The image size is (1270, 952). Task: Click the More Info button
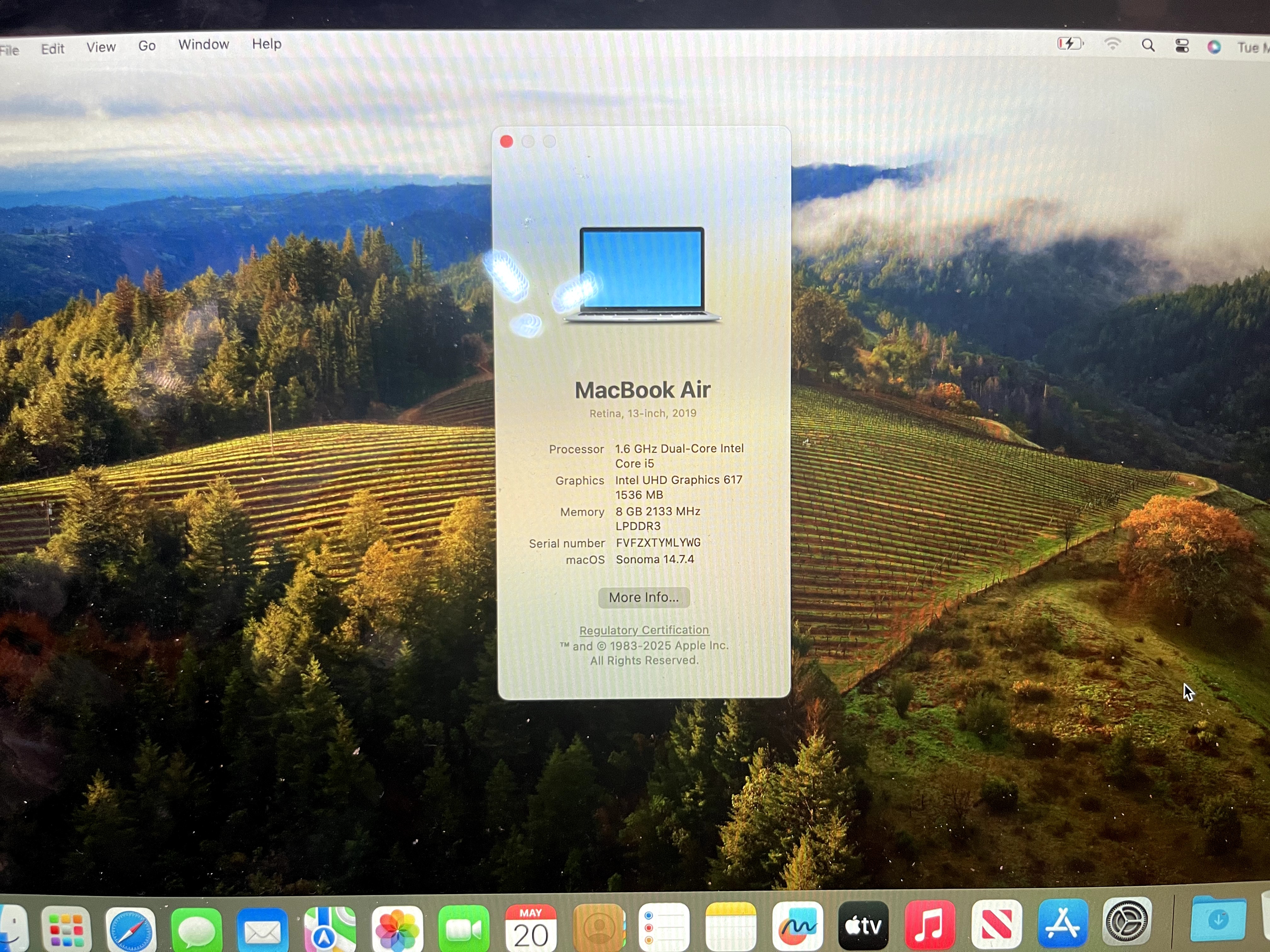pos(644,598)
